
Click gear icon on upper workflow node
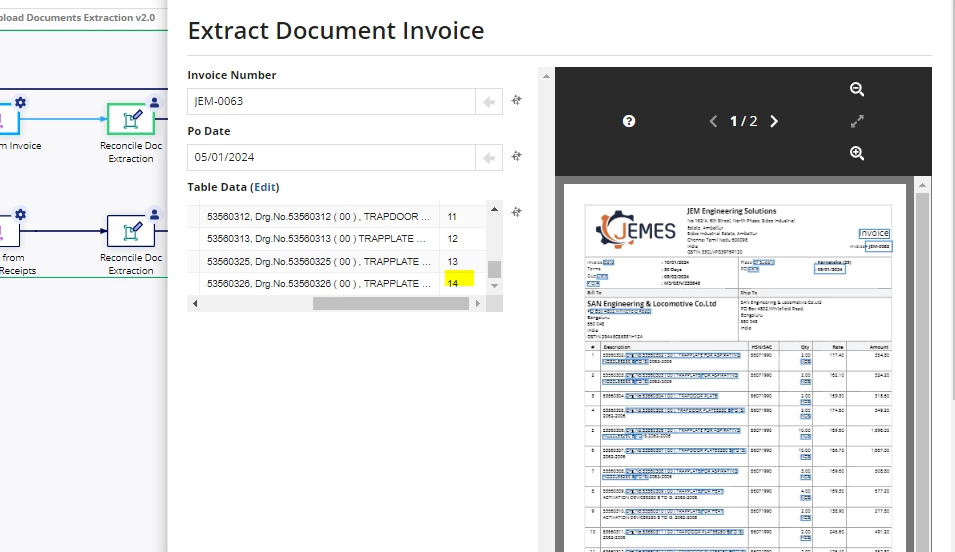click(x=20, y=102)
